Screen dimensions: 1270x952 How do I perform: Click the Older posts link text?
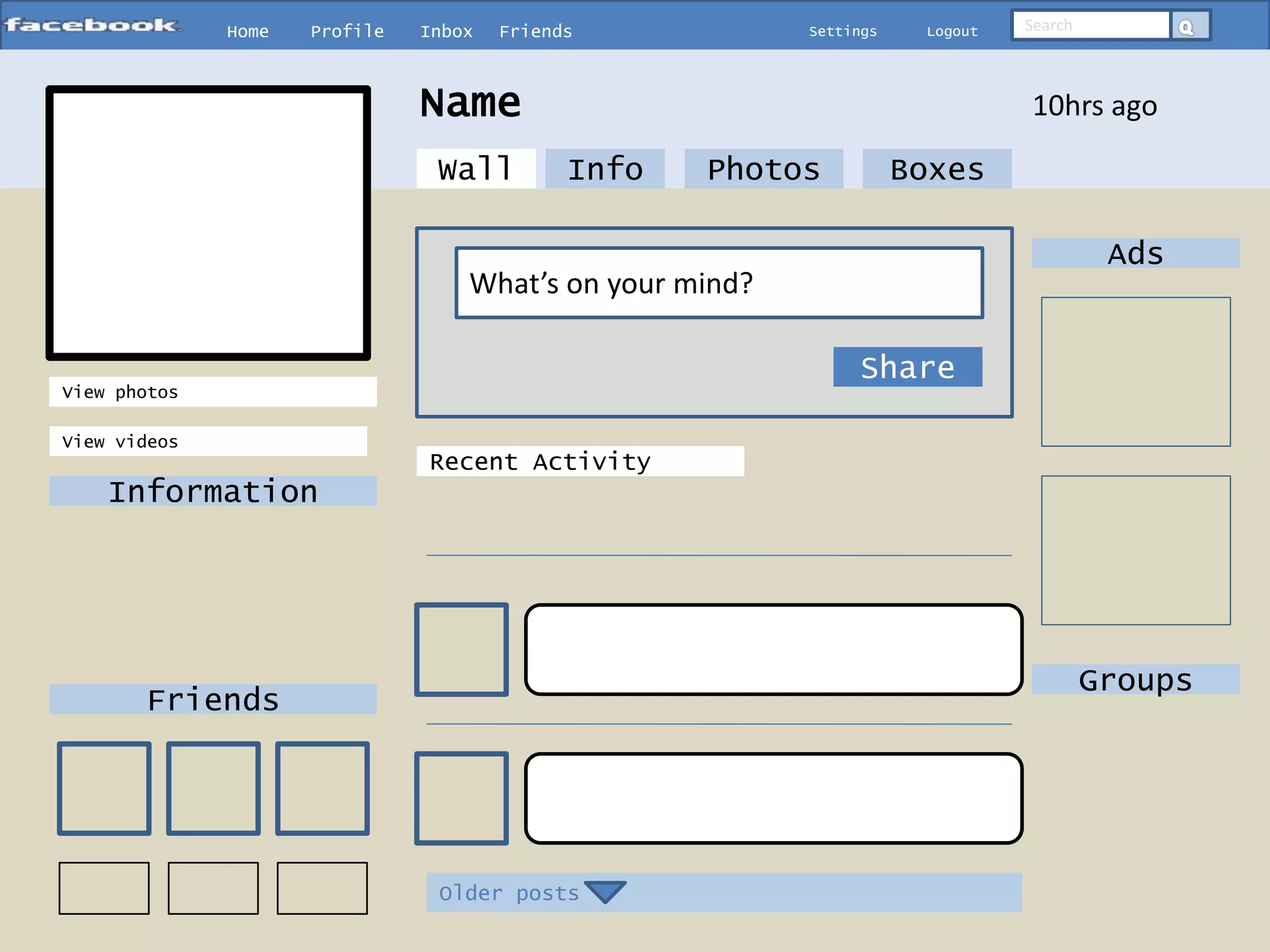(508, 893)
